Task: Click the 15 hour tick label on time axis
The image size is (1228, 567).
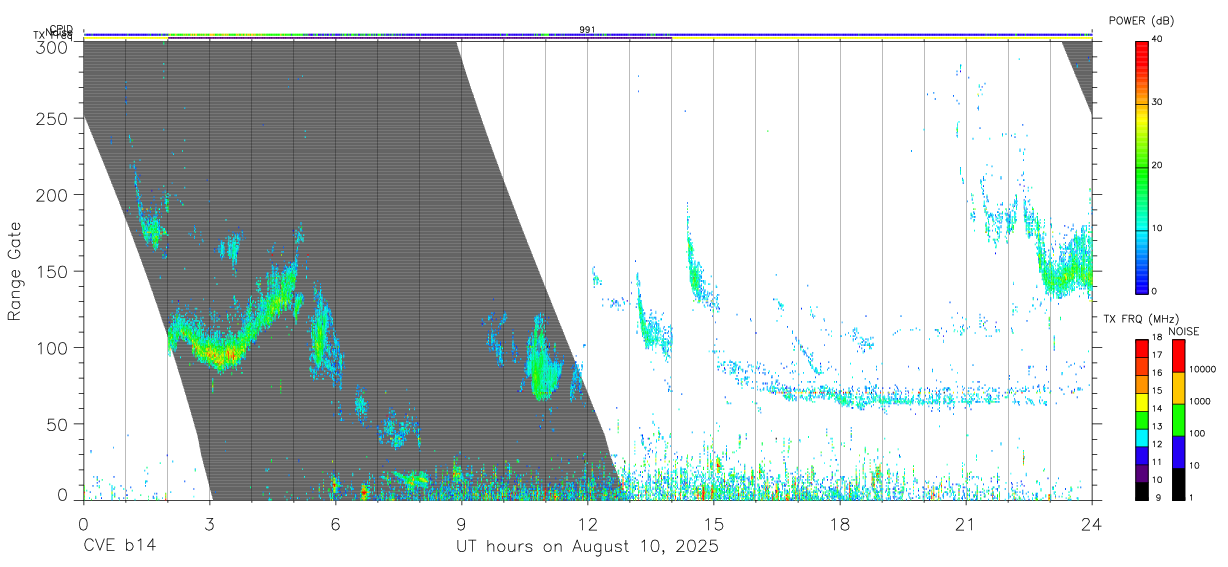Action: (714, 524)
